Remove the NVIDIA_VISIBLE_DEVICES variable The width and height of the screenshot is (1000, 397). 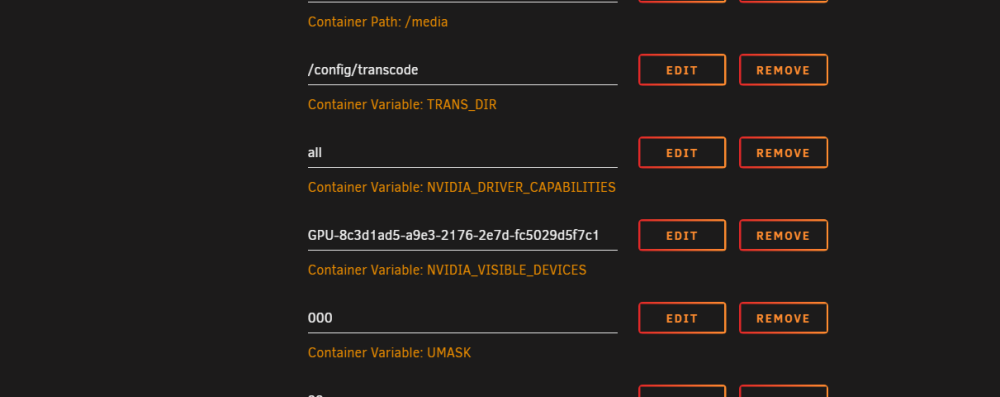pos(783,236)
